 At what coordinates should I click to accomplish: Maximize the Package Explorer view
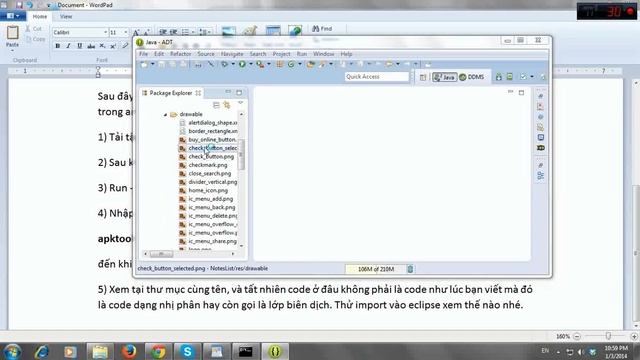click(239, 92)
